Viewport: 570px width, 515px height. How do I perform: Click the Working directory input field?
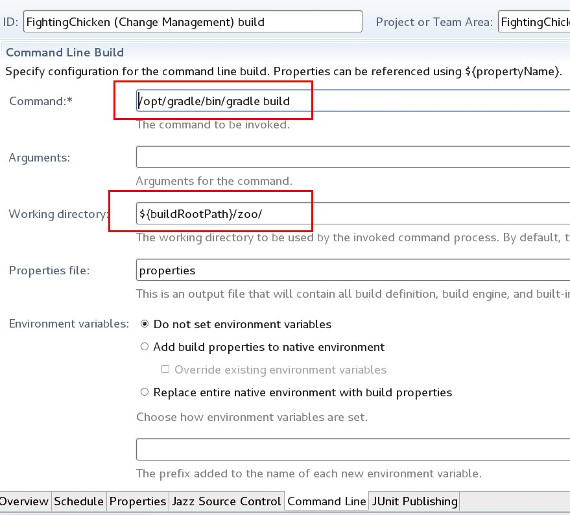point(353,213)
